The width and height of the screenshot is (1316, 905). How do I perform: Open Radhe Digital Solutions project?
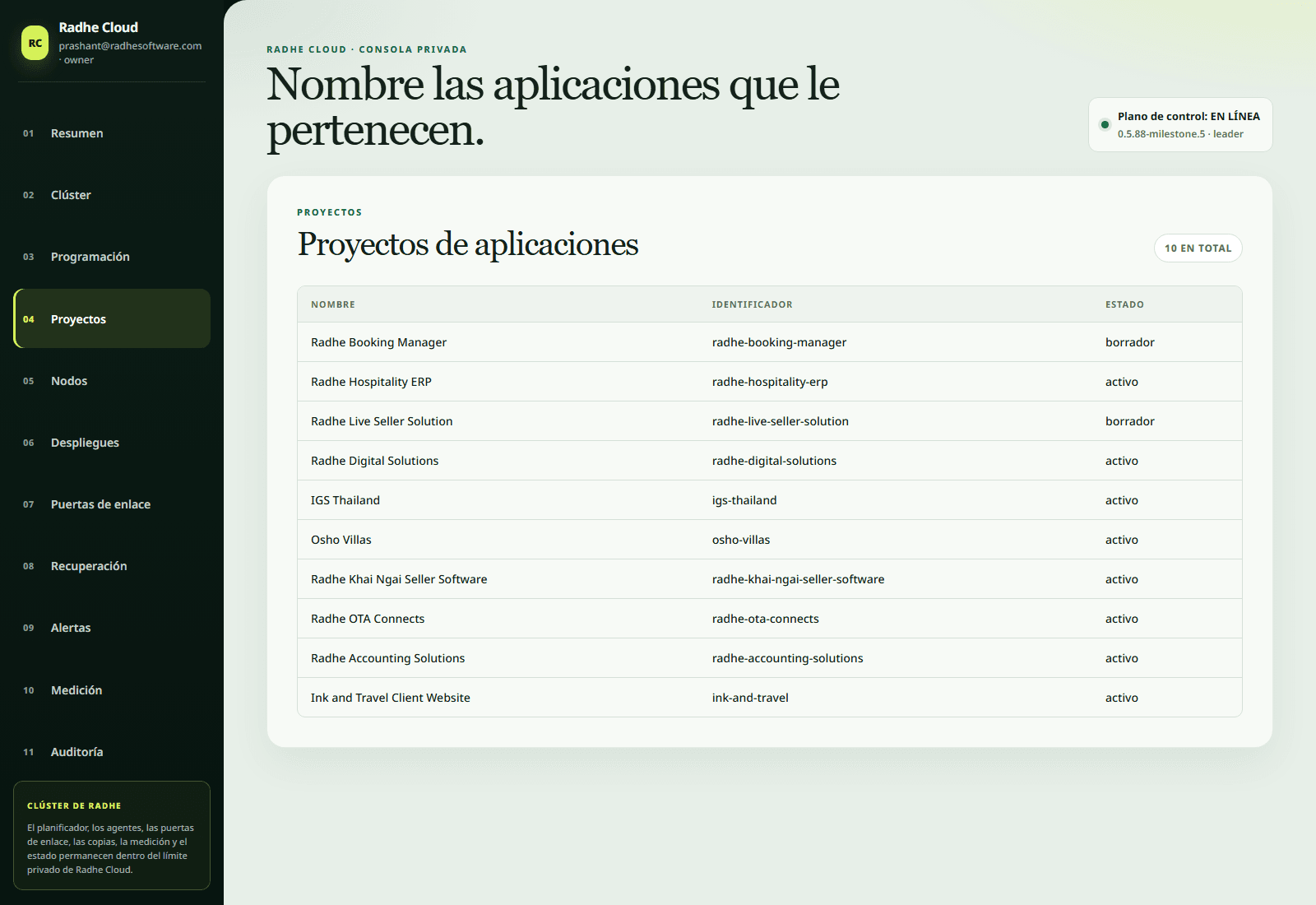(770, 461)
